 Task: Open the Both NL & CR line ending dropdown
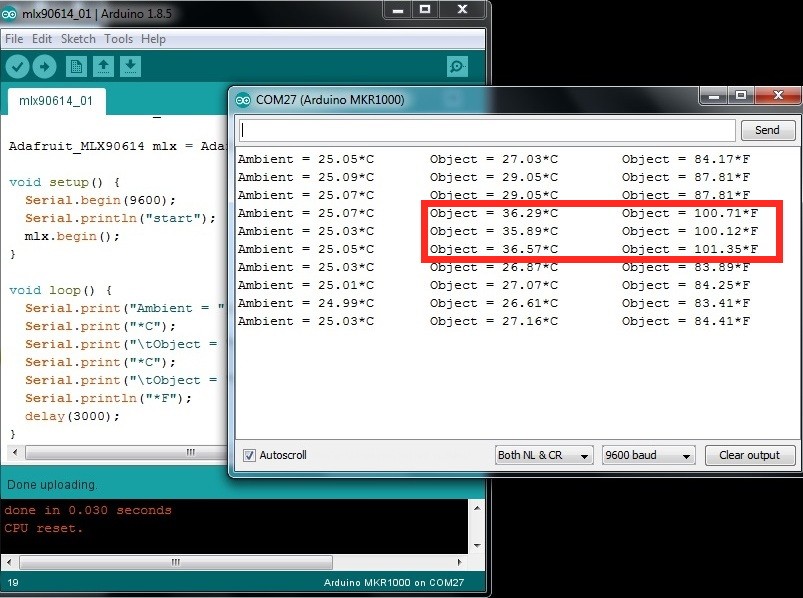544,455
